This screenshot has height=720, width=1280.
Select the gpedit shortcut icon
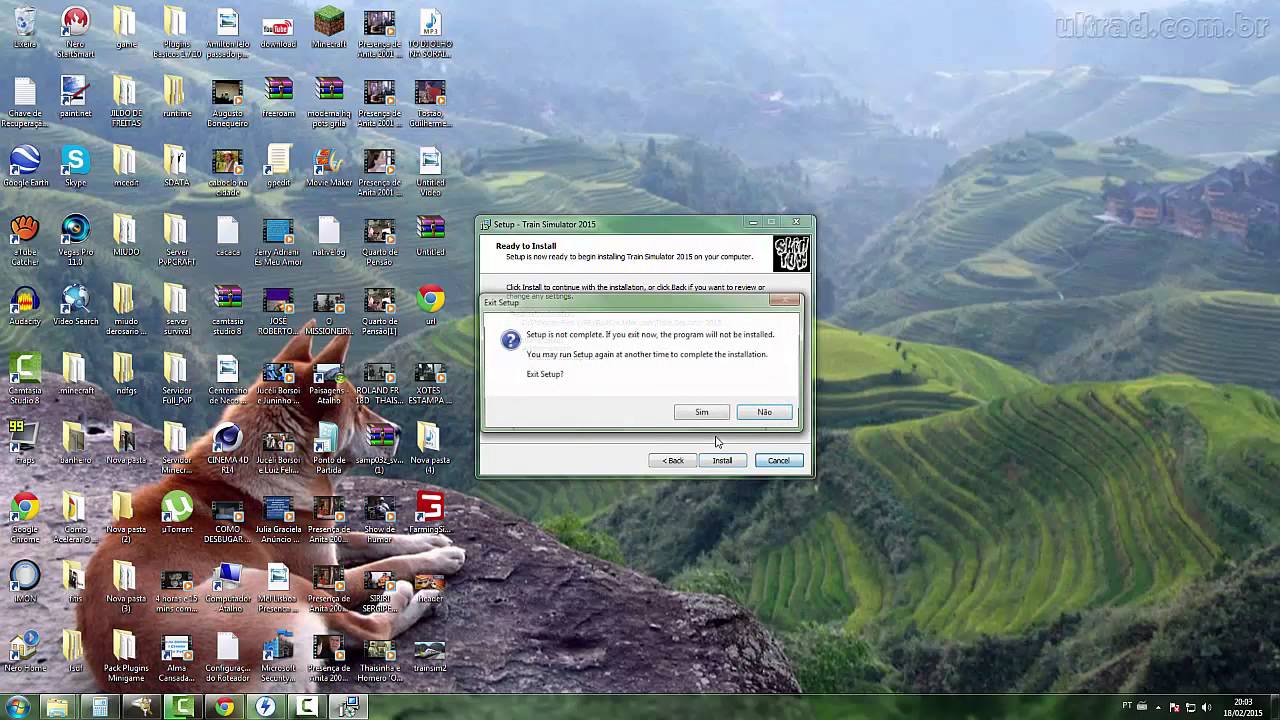pos(278,167)
